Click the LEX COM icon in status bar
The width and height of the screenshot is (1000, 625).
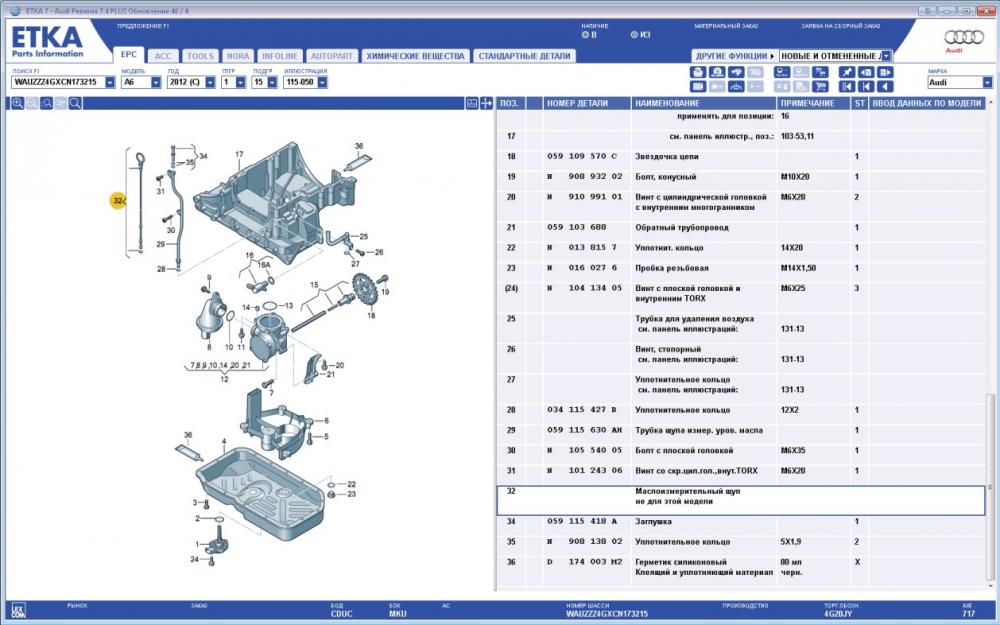[18, 611]
